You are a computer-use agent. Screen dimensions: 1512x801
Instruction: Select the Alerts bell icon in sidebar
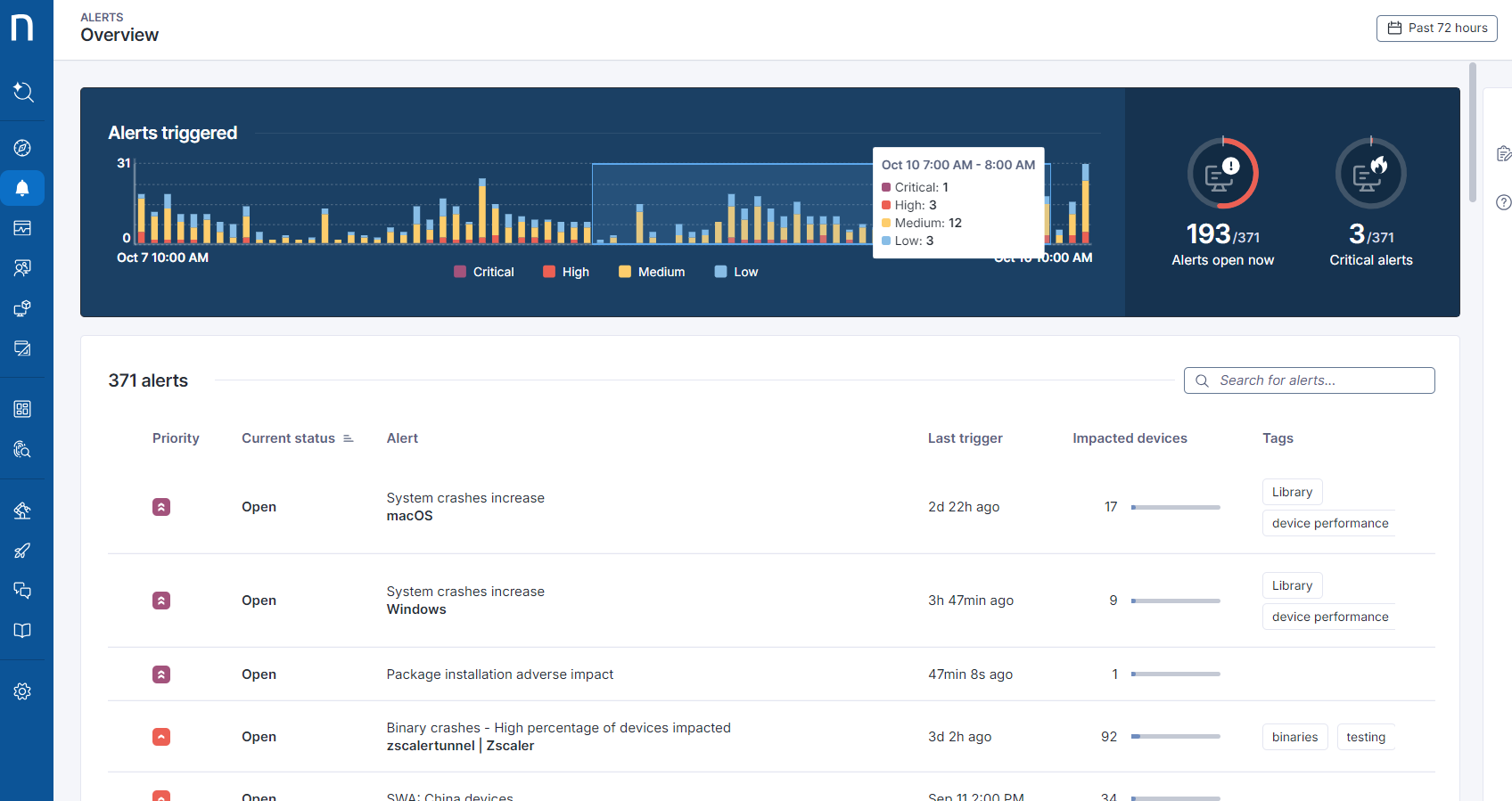point(22,188)
